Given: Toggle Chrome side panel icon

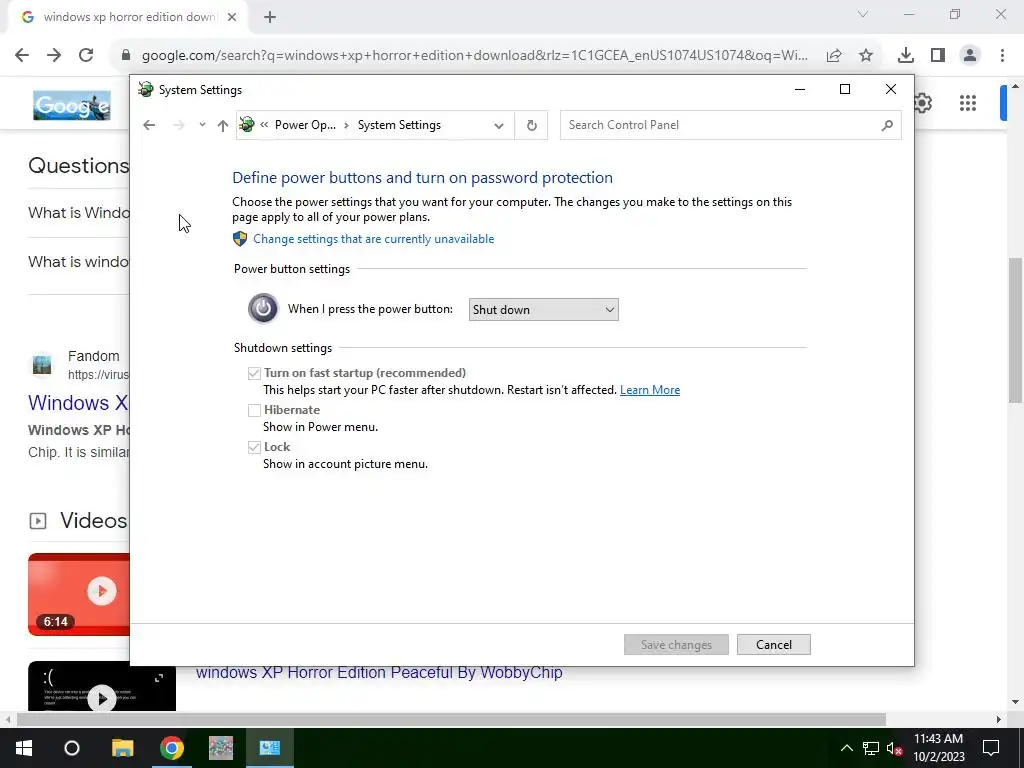Looking at the screenshot, I should pyautogui.click(x=938, y=56).
